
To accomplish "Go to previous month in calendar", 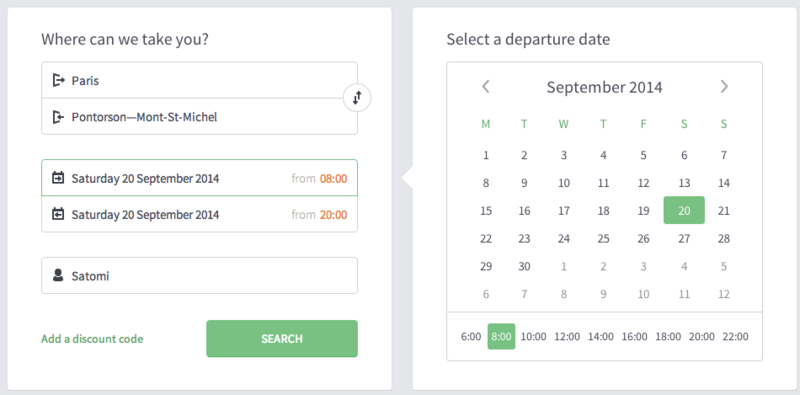I will (486, 87).
